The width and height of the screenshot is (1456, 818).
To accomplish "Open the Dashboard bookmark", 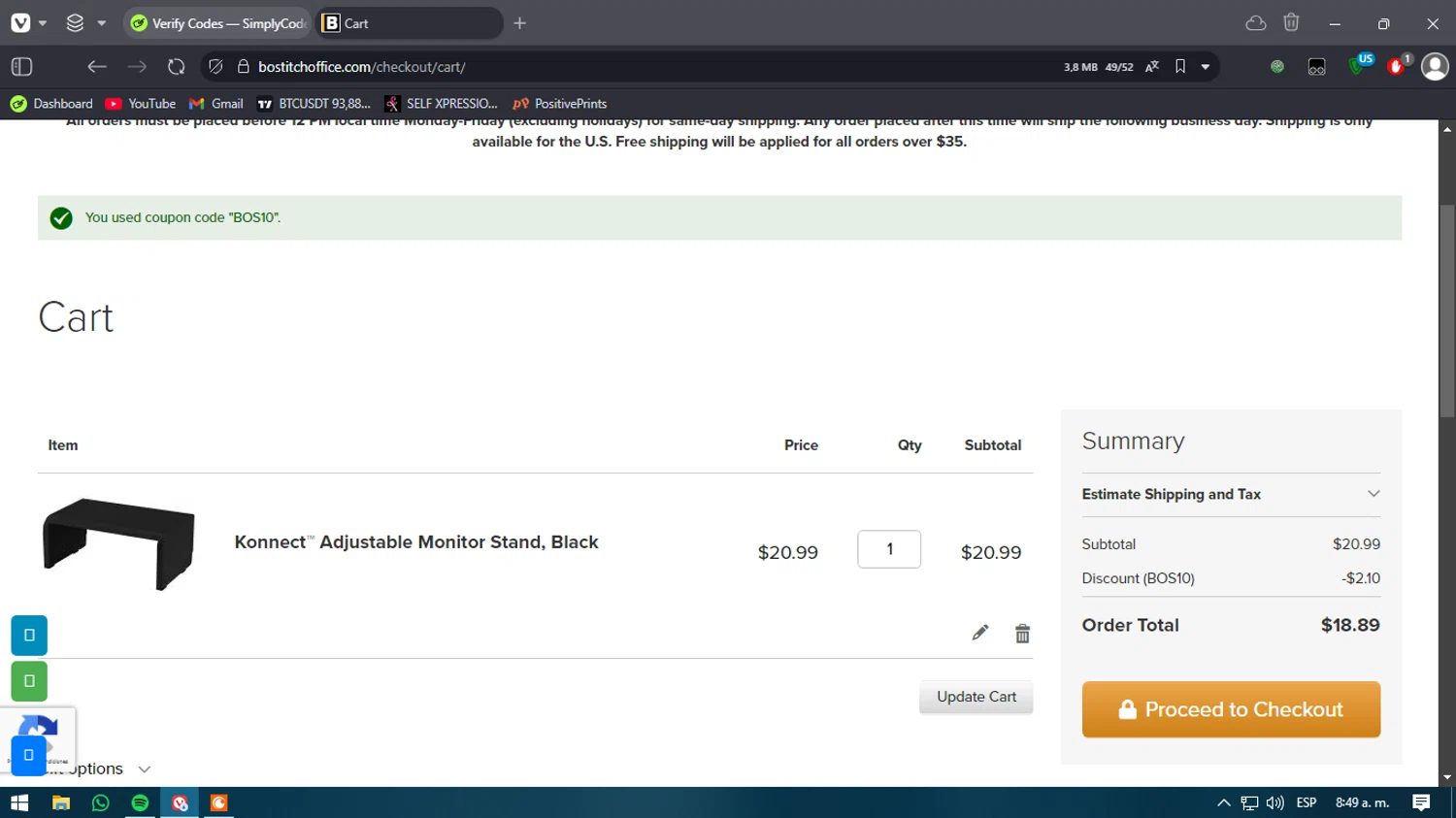I will click(51, 104).
